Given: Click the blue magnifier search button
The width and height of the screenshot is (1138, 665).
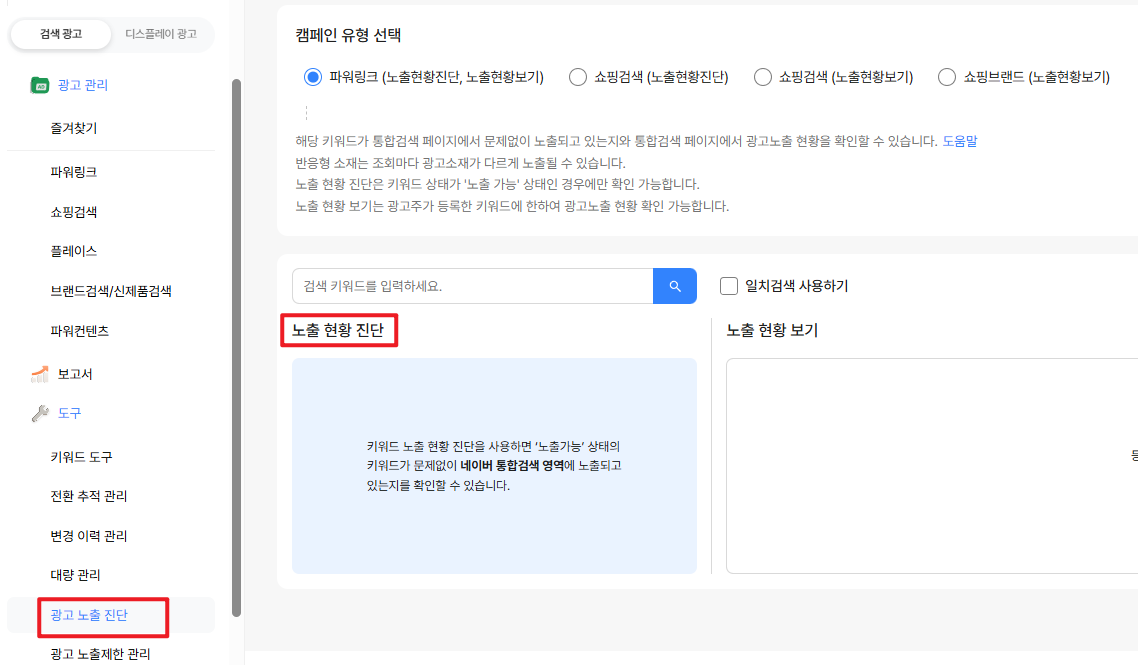Looking at the screenshot, I should tap(674, 286).
